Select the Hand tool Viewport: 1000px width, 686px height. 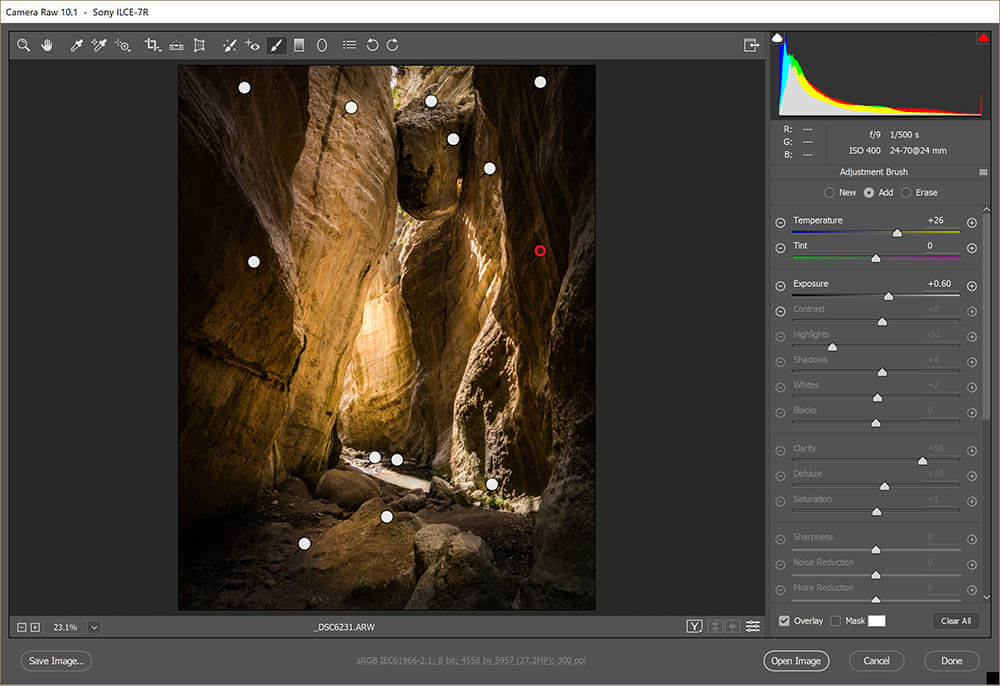tap(47, 45)
